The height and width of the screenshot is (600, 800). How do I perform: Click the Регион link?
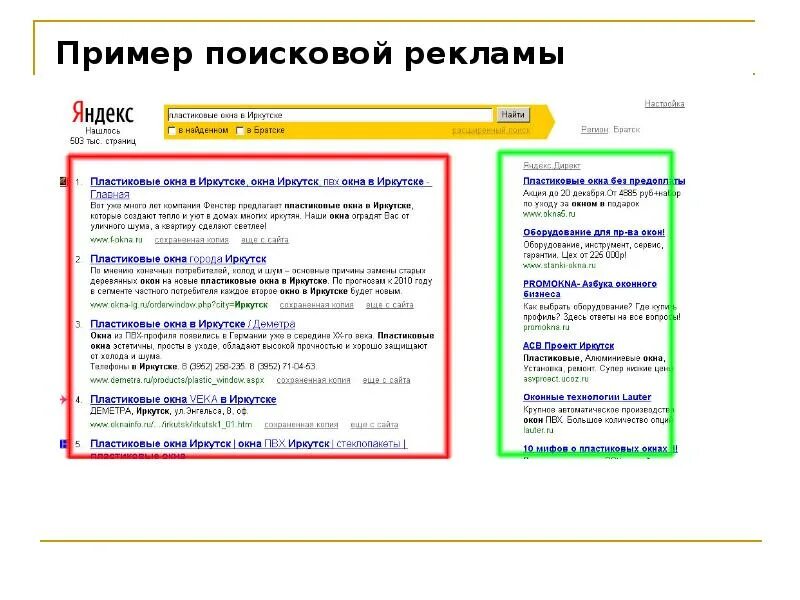[594, 130]
